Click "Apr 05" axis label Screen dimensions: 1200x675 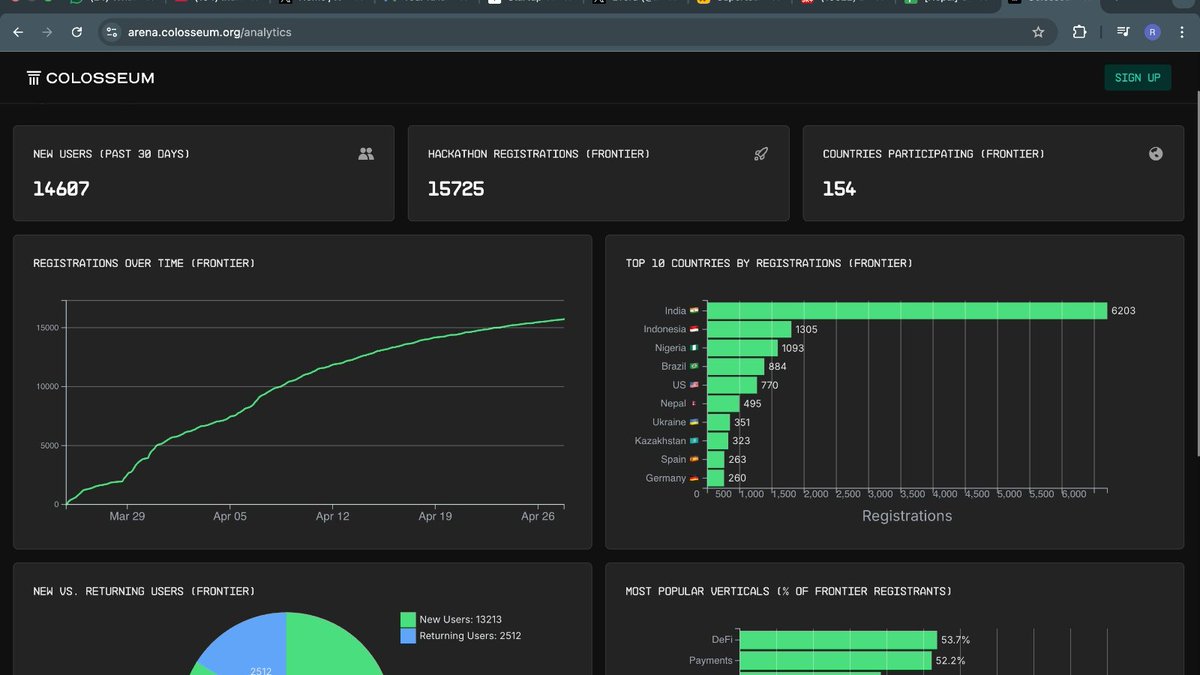pyautogui.click(x=230, y=517)
